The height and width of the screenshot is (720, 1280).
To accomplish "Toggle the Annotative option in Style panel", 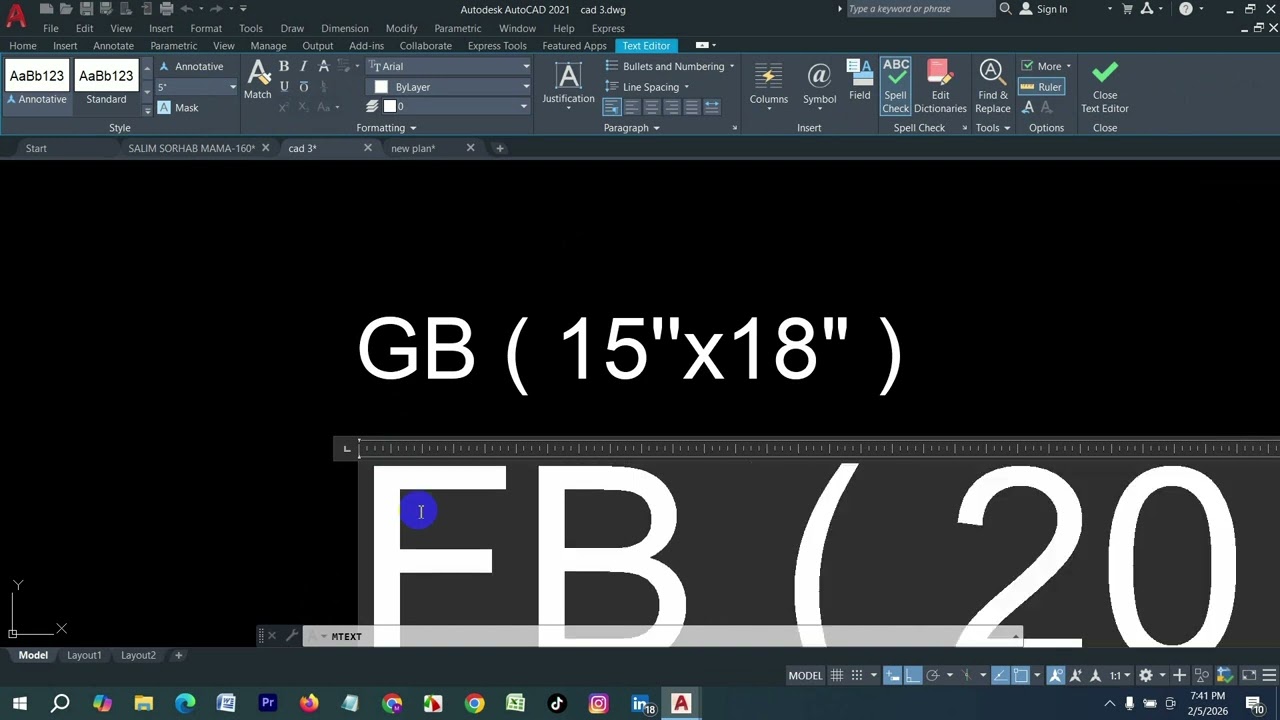I will pyautogui.click(x=190, y=67).
